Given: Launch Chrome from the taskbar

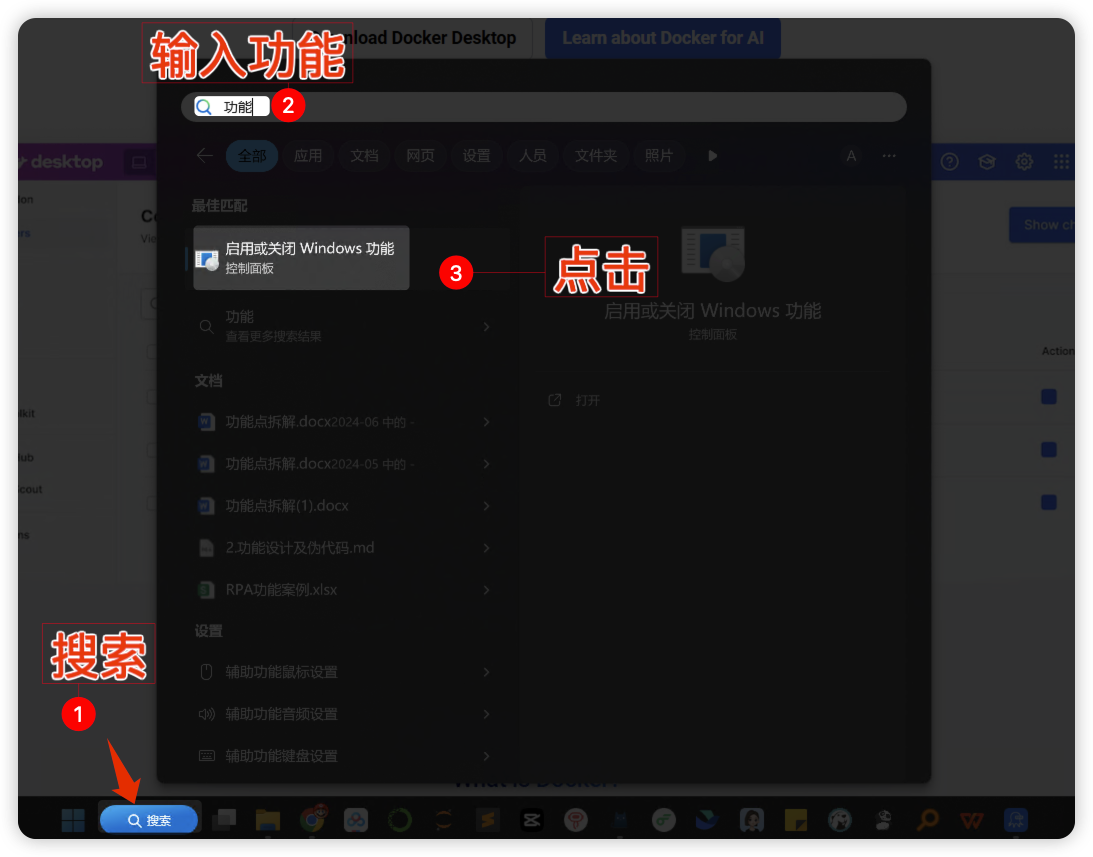Looking at the screenshot, I should pos(313,819).
